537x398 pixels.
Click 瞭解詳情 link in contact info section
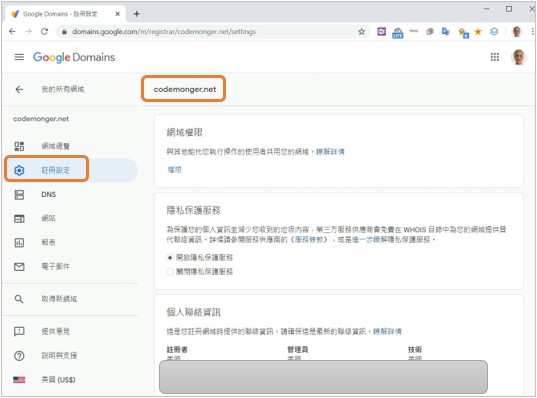click(x=387, y=331)
